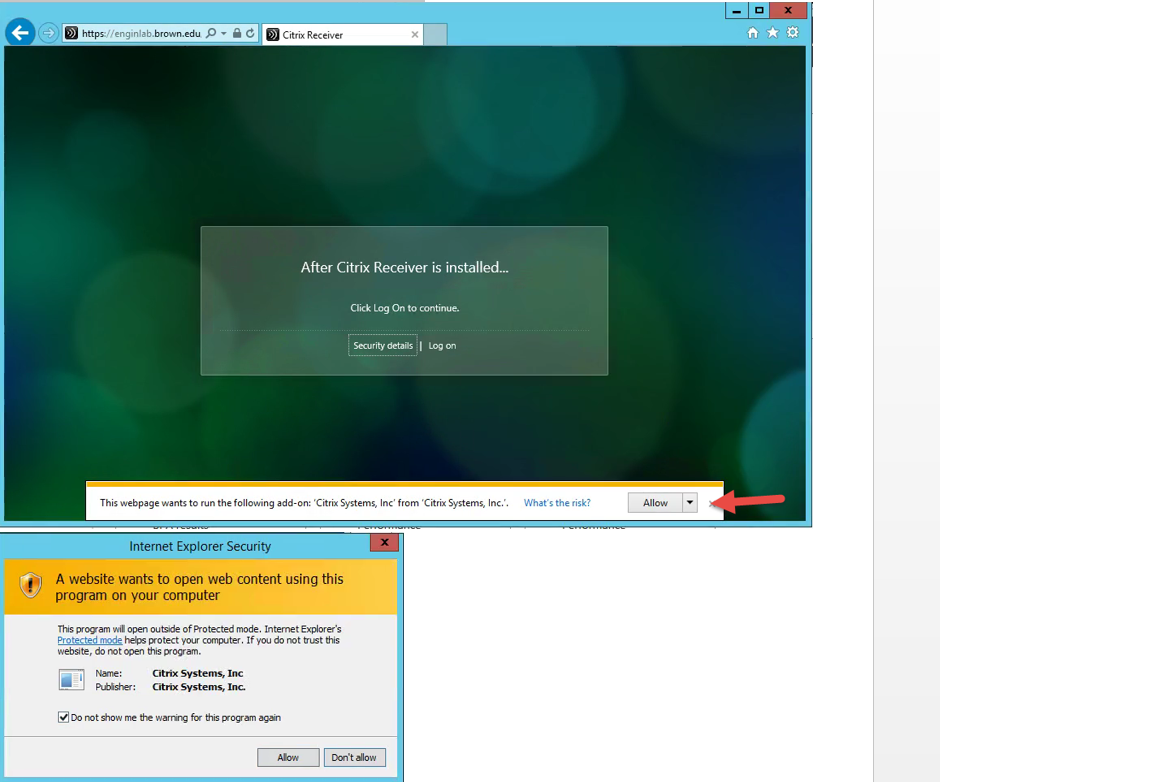The image size is (1152, 782).
Task: Click the Log on link
Action: point(442,345)
